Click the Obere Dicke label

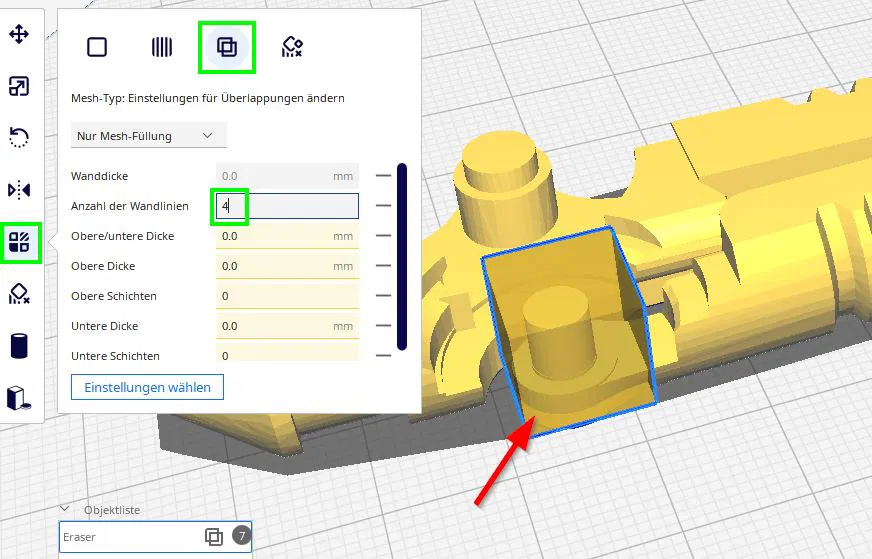(x=103, y=266)
